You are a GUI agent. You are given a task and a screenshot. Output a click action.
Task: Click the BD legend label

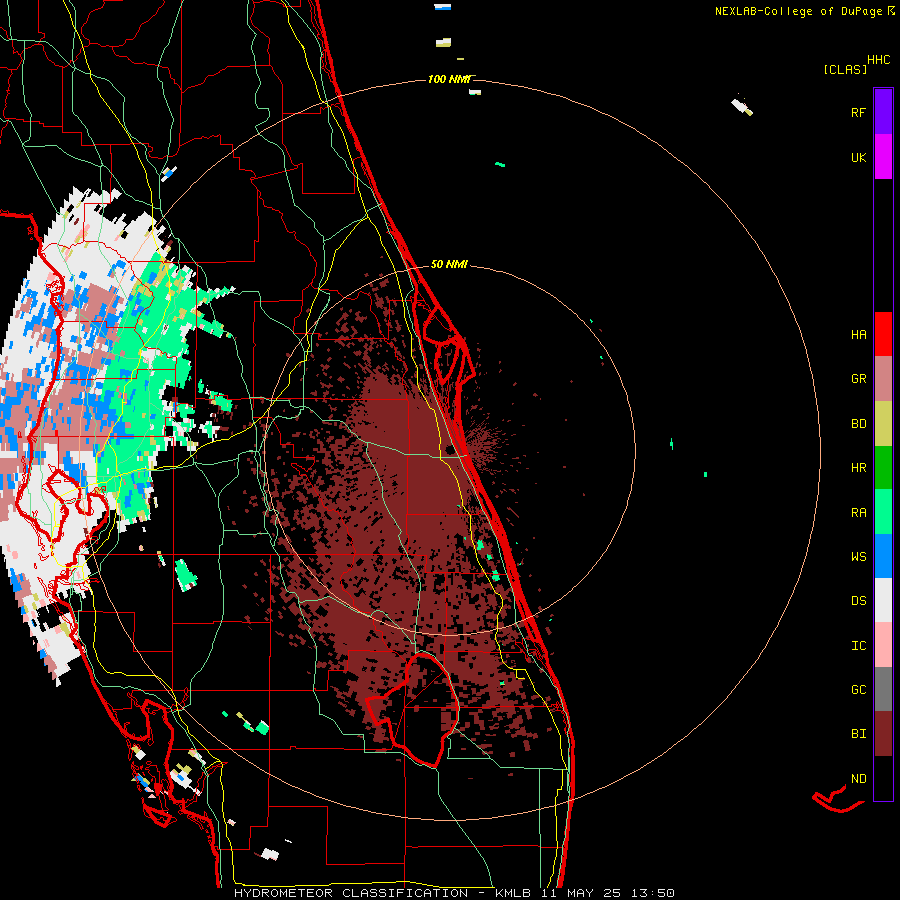pyautogui.click(x=858, y=424)
